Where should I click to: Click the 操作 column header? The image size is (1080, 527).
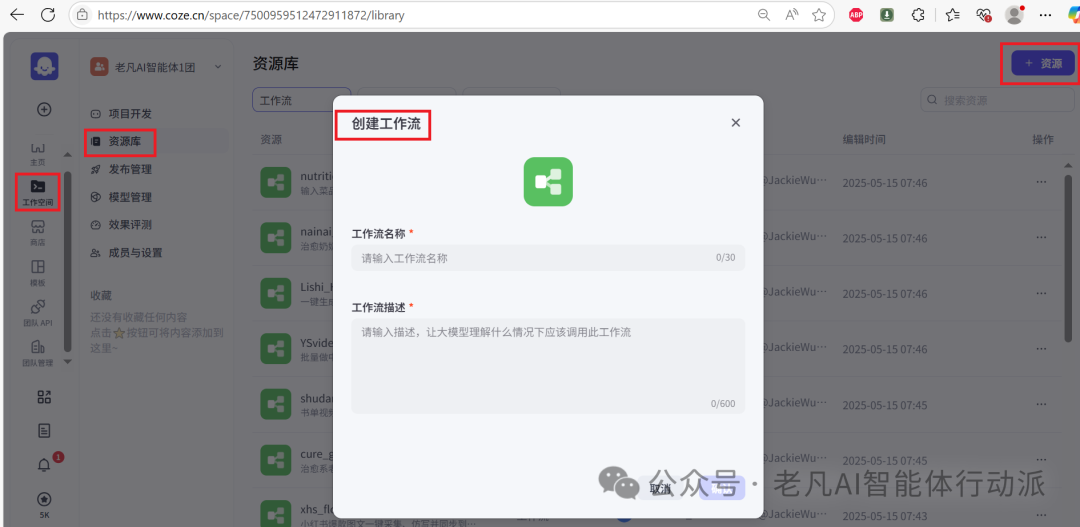(1043, 139)
